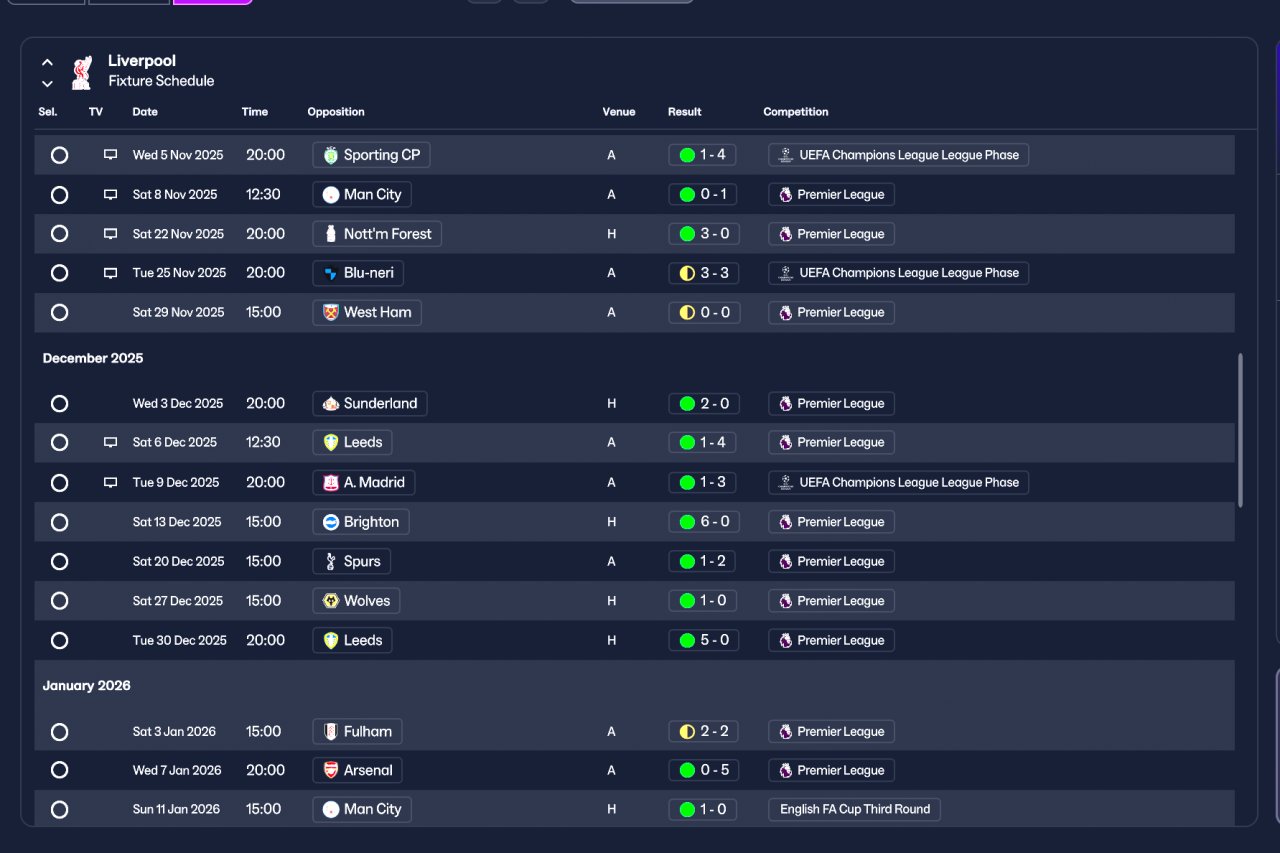Click the Liverpool club crest

[82, 71]
